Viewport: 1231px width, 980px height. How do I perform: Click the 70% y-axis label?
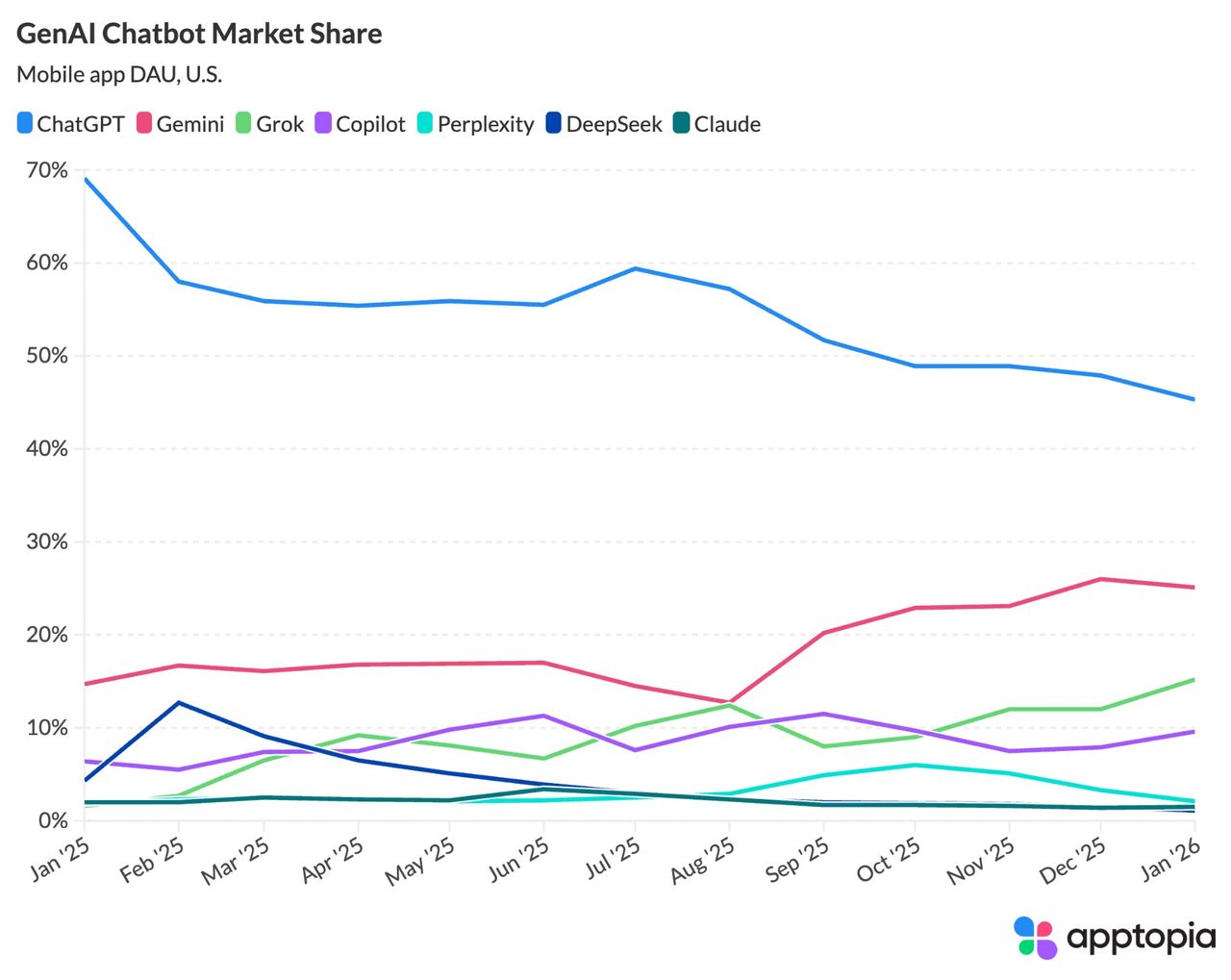coord(46,171)
